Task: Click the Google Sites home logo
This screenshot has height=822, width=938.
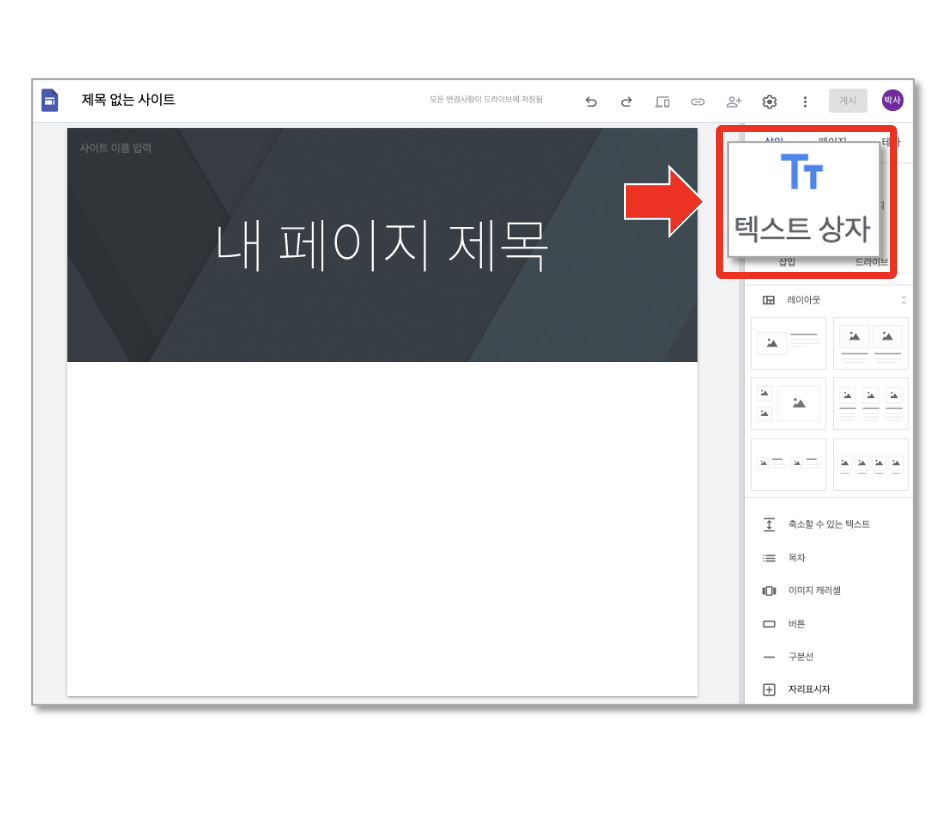Action: coord(50,100)
